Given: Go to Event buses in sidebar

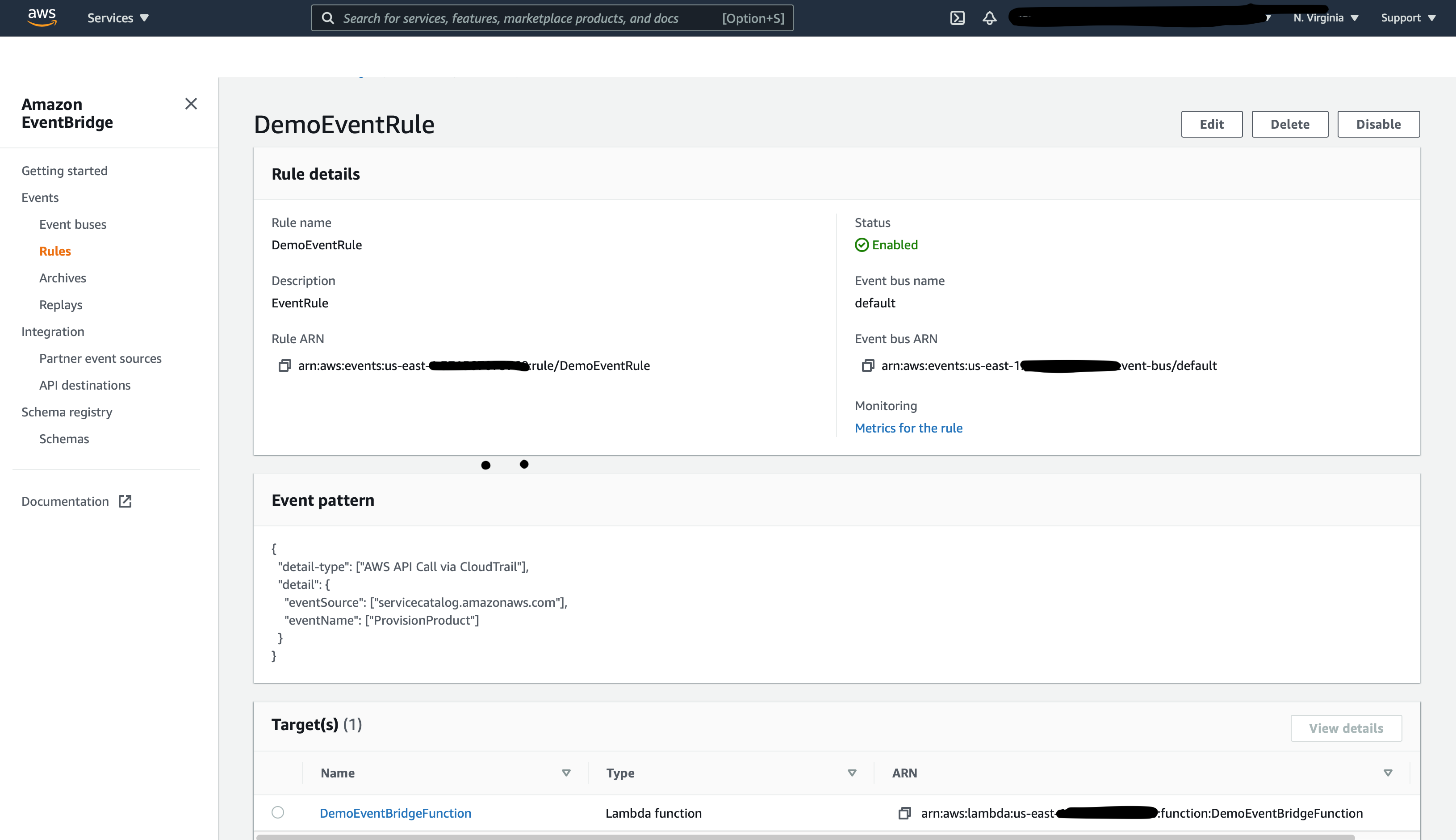Looking at the screenshot, I should (x=73, y=224).
